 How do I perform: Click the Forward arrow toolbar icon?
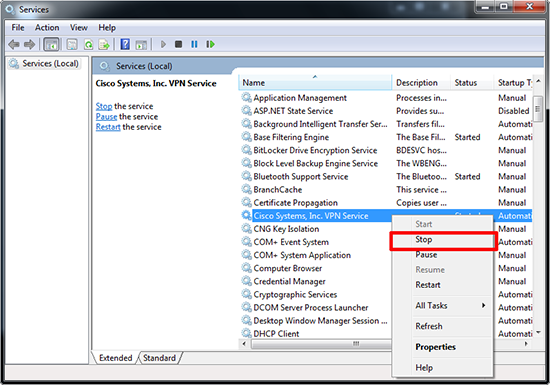click(x=29, y=45)
